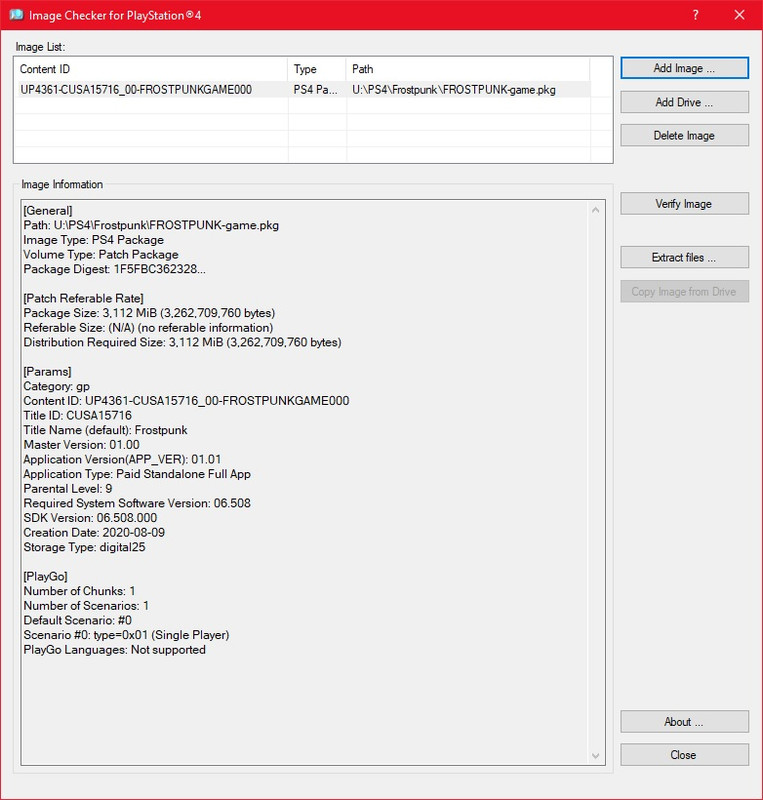763x800 pixels.
Task: Close the window with the title bar X
Action: pos(740,15)
